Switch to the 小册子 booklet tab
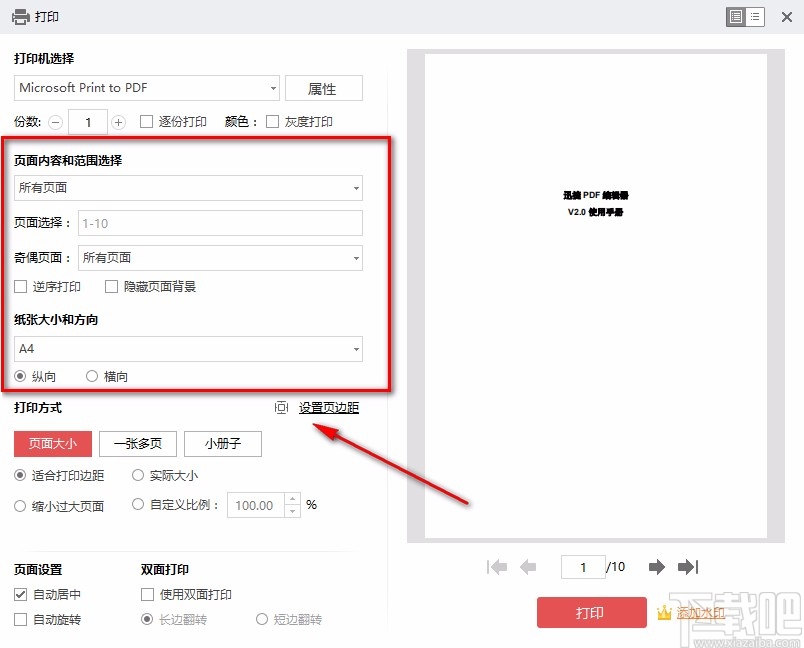Viewport: 804px width, 648px height. coord(222,444)
